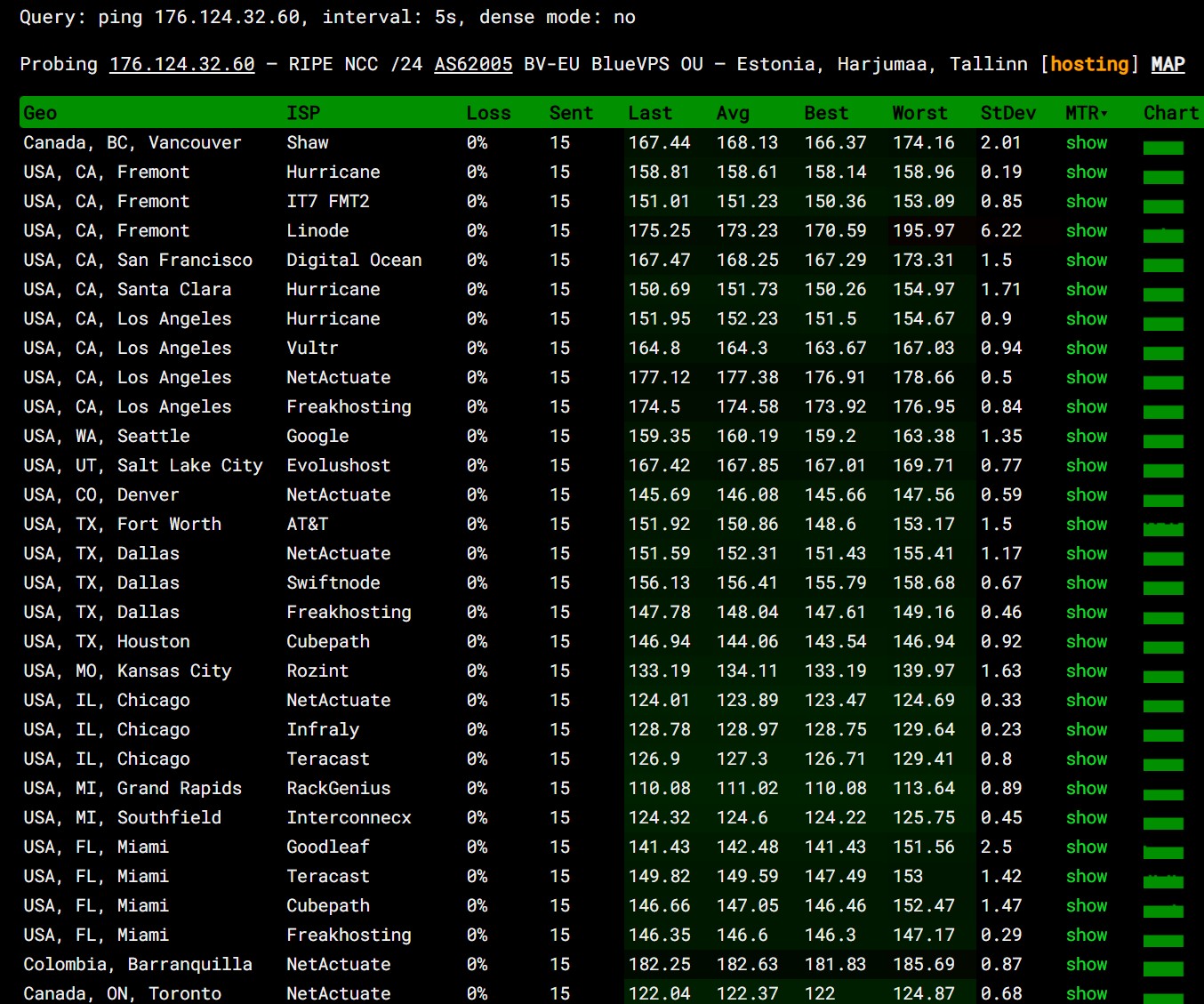Show MTR for Barranquilla NetActuate row

[x=1087, y=964]
